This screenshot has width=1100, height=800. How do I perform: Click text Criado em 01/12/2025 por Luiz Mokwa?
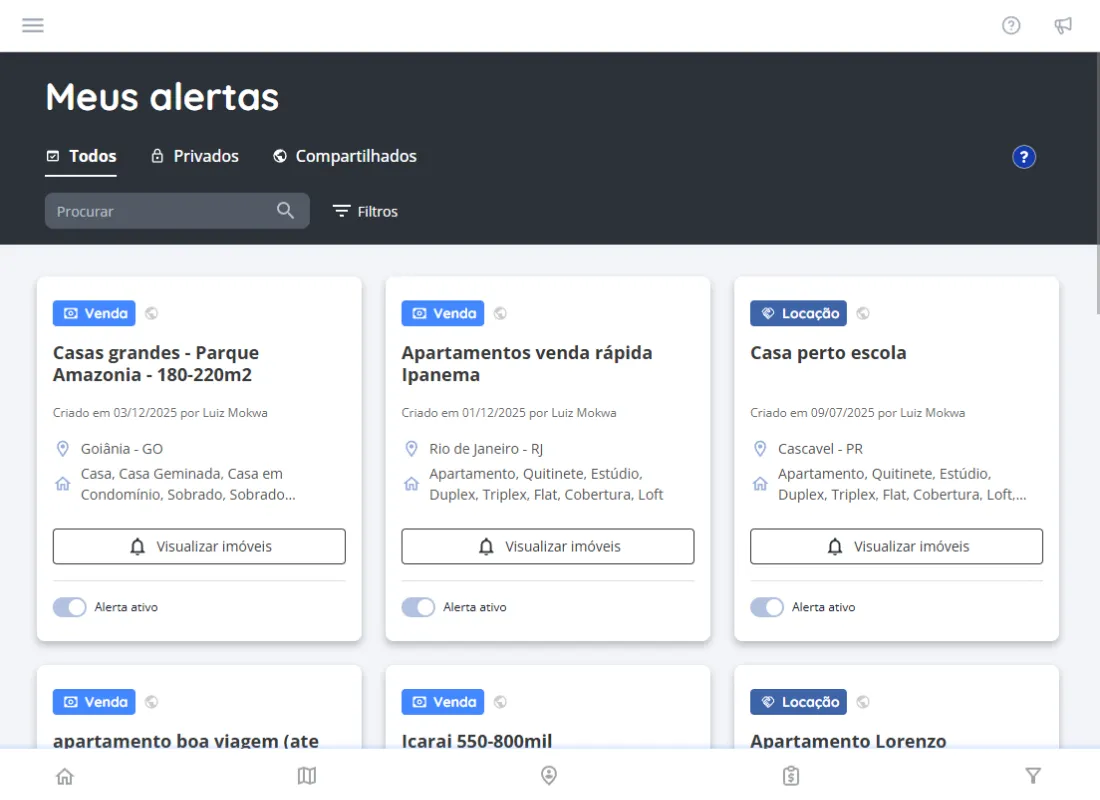[x=509, y=413]
